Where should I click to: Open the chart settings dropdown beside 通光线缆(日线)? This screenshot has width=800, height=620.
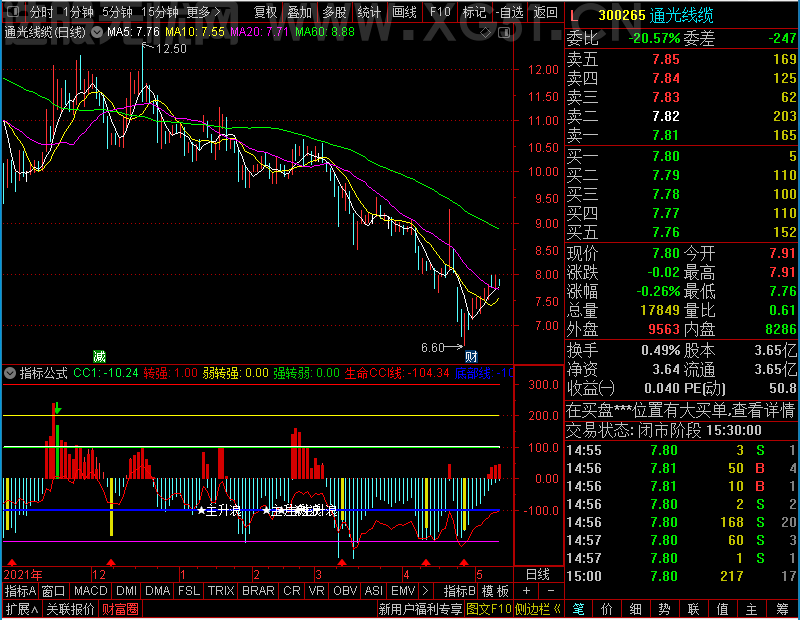(96, 32)
